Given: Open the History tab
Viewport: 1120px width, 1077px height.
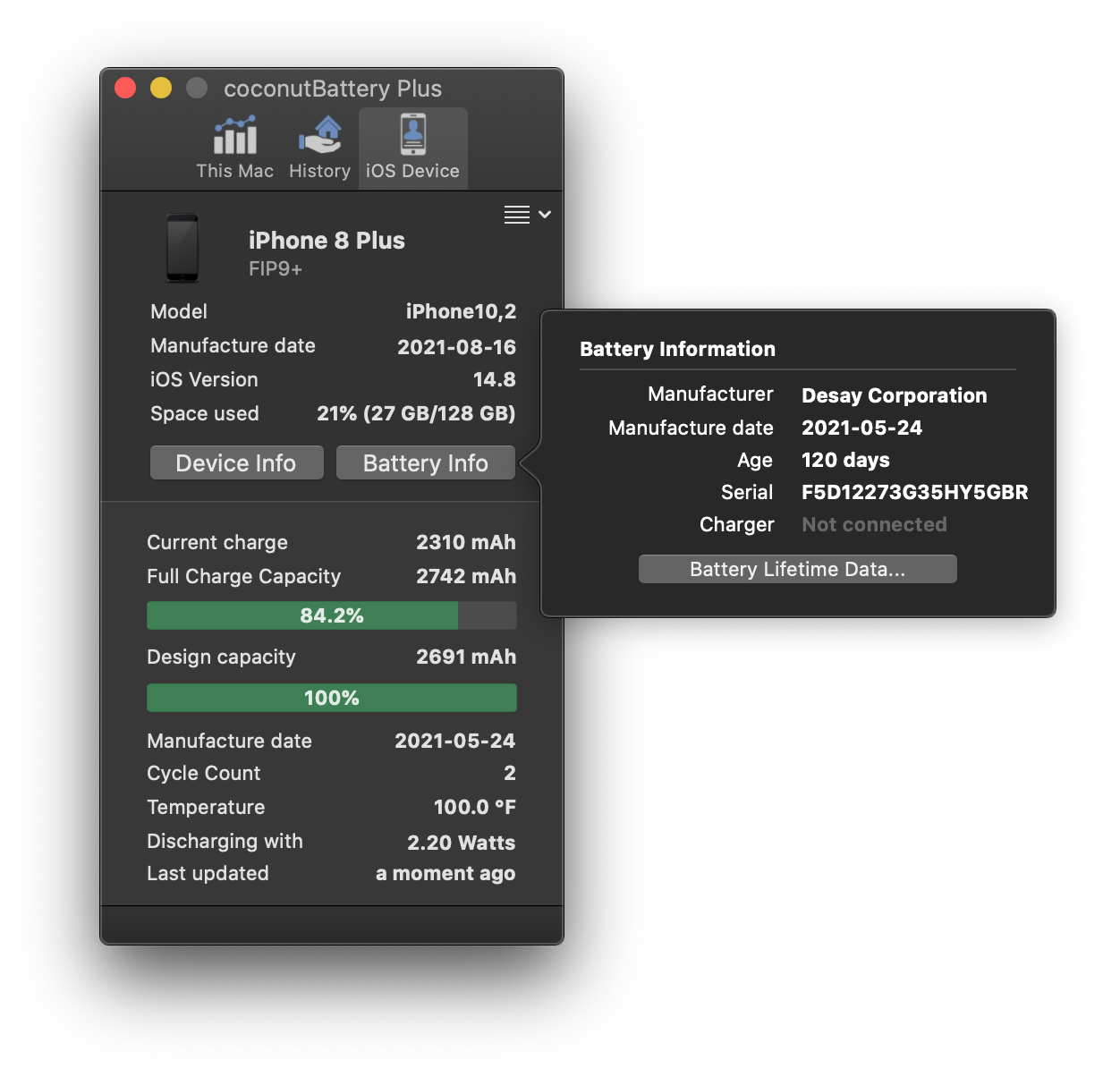Looking at the screenshot, I should (x=319, y=148).
